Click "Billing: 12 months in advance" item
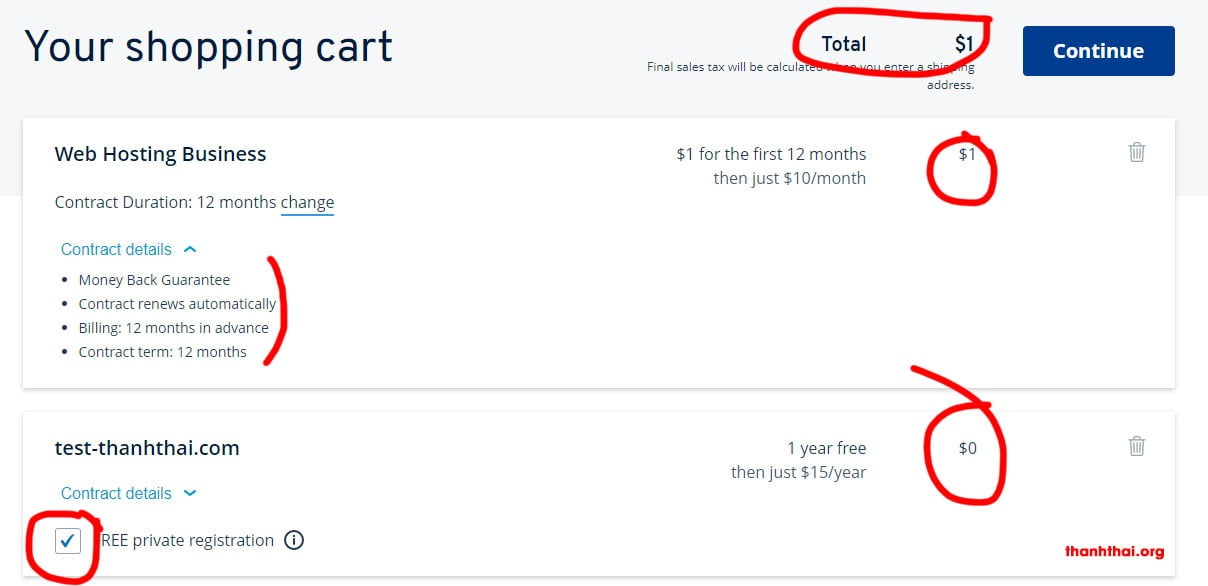Viewport: 1208px width, 586px height. [173, 328]
